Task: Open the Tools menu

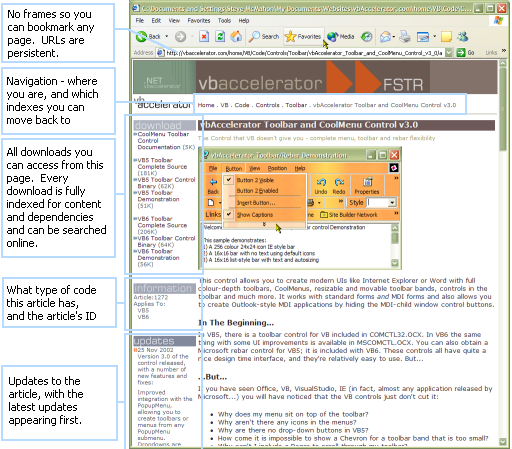Action: [x=224, y=21]
